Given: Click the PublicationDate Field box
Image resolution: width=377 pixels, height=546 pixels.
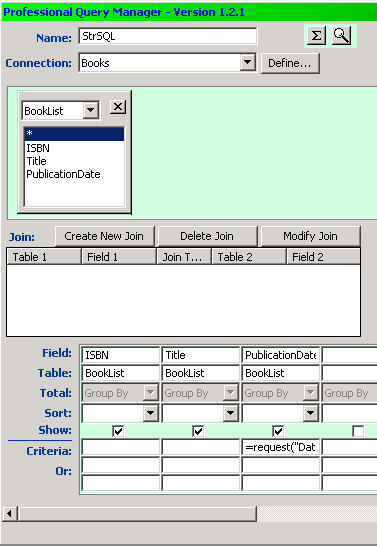Looking at the screenshot, I should [x=281, y=355].
